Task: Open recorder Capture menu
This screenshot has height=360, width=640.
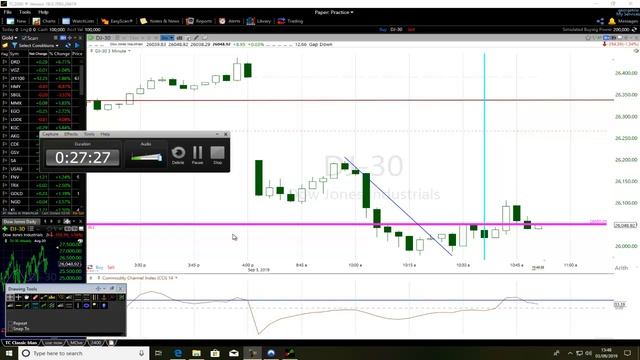Action: coord(50,134)
